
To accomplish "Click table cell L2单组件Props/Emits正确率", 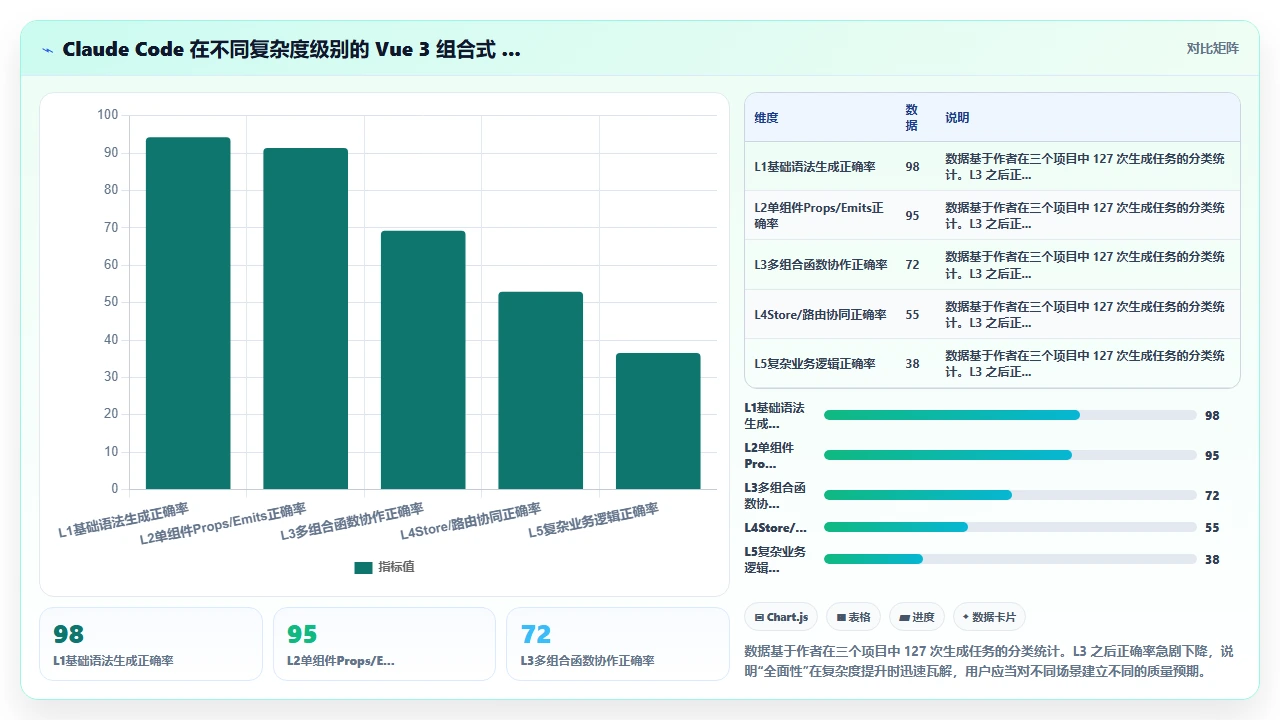I will (821, 216).
